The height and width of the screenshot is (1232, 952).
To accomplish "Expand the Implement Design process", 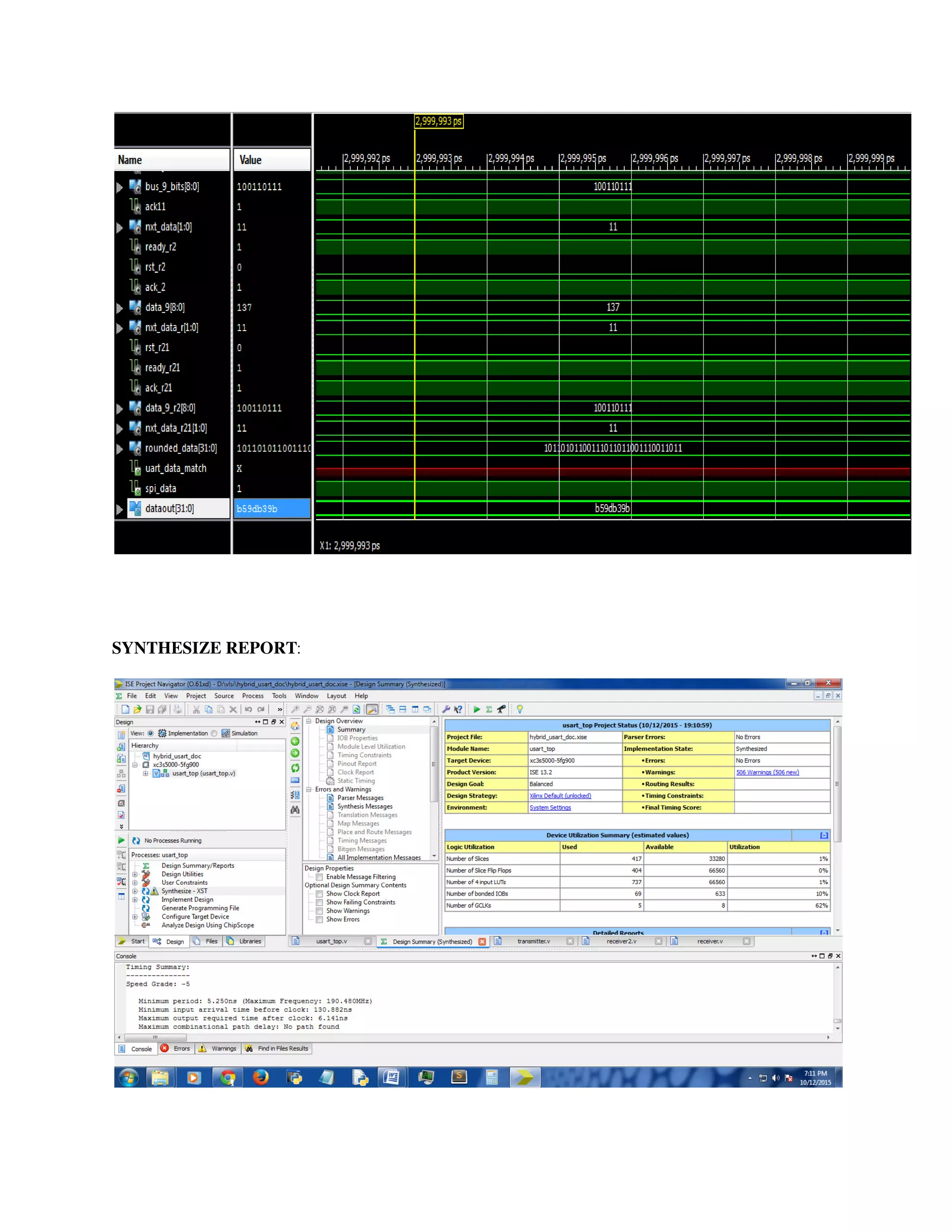I will (135, 900).
